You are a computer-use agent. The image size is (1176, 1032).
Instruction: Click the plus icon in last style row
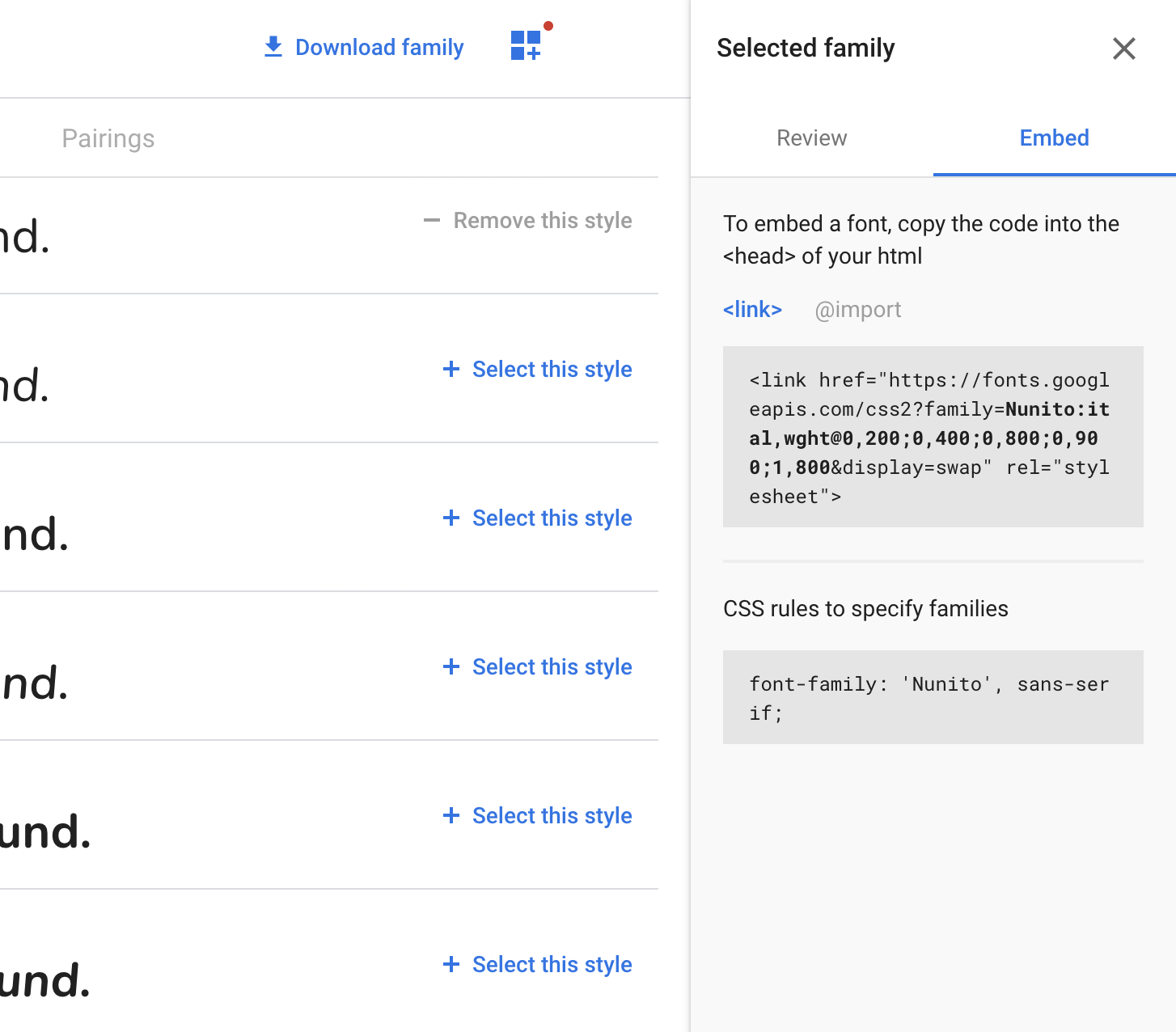[x=451, y=964]
